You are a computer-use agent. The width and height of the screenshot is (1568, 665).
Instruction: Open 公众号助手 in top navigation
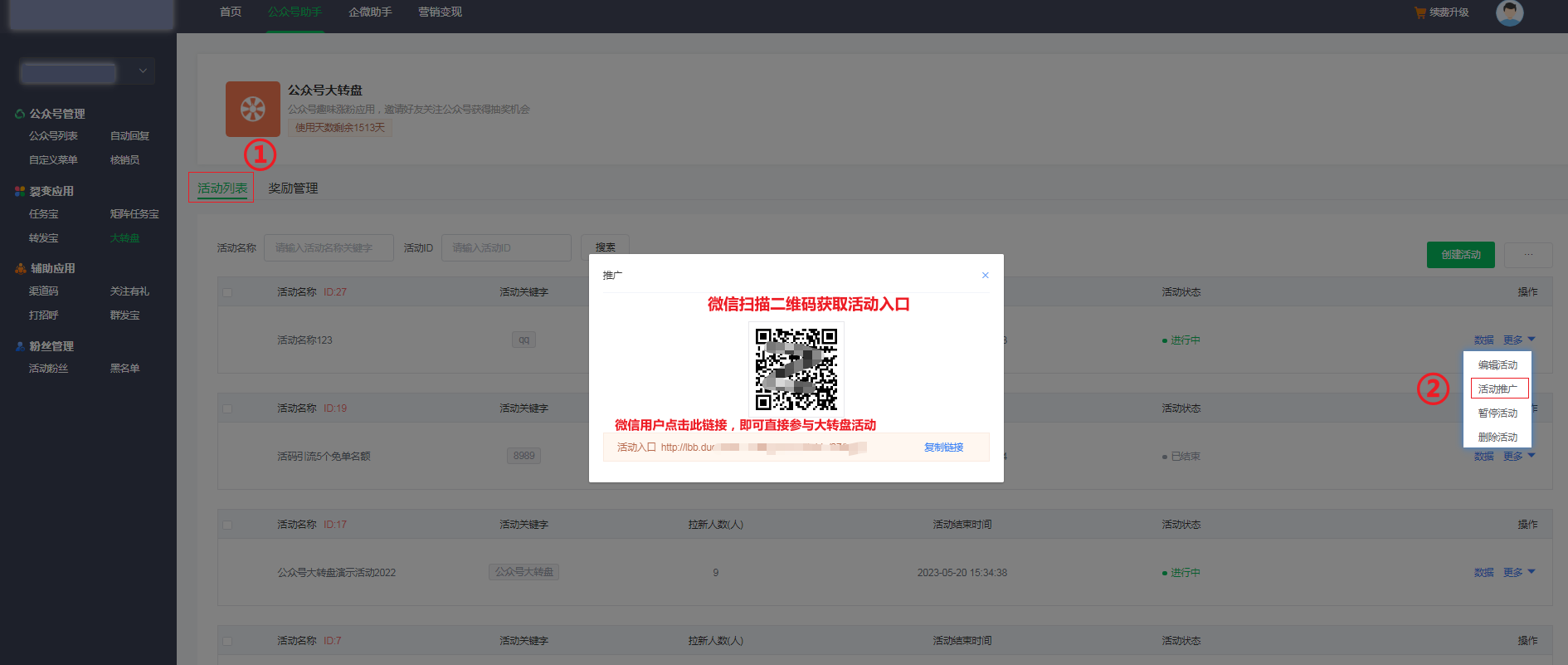tap(295, 12)
